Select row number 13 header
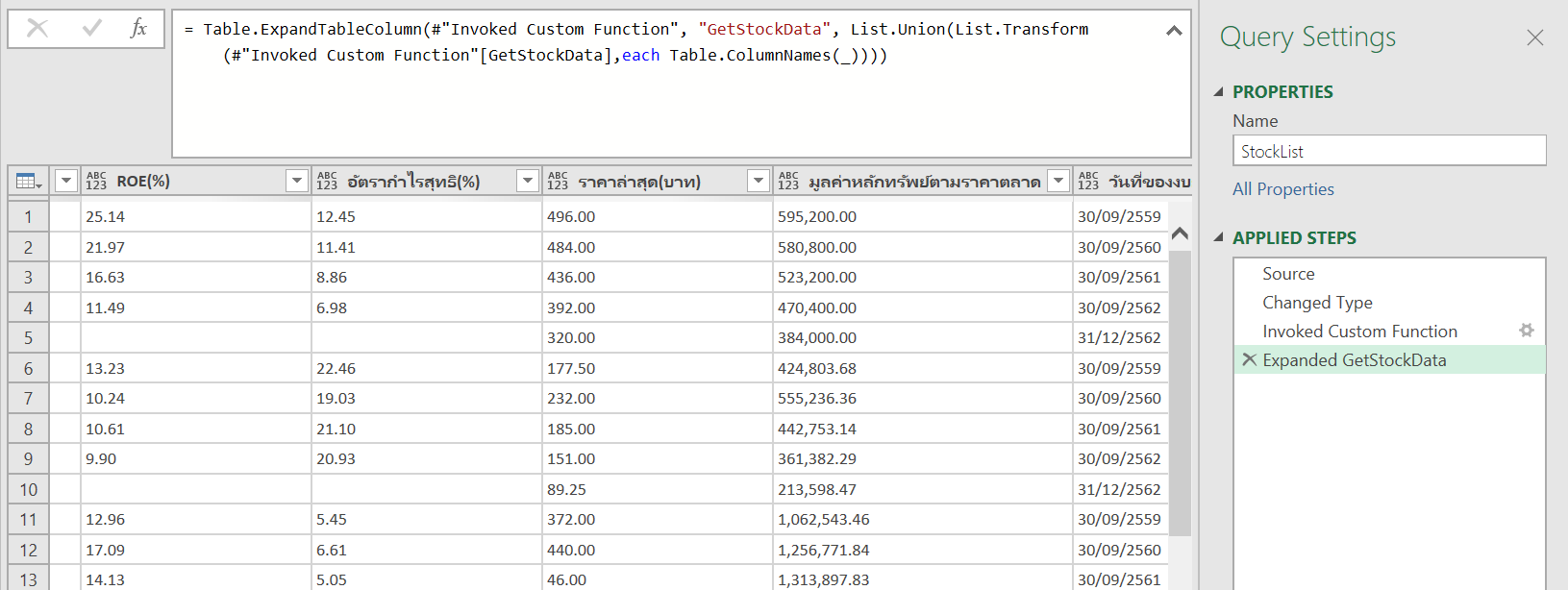The width and height of the screenshot is (1568, 590). click(28, 580)
